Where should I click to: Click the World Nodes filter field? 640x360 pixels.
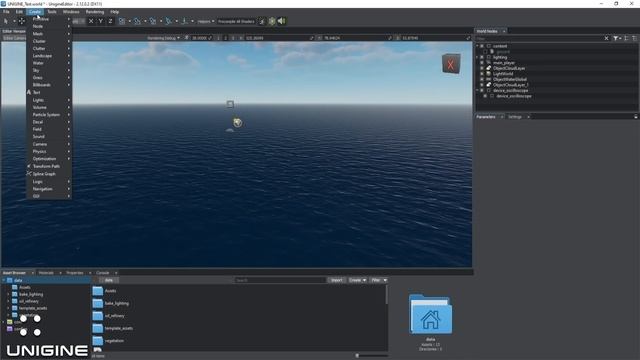tap(539, 38)
